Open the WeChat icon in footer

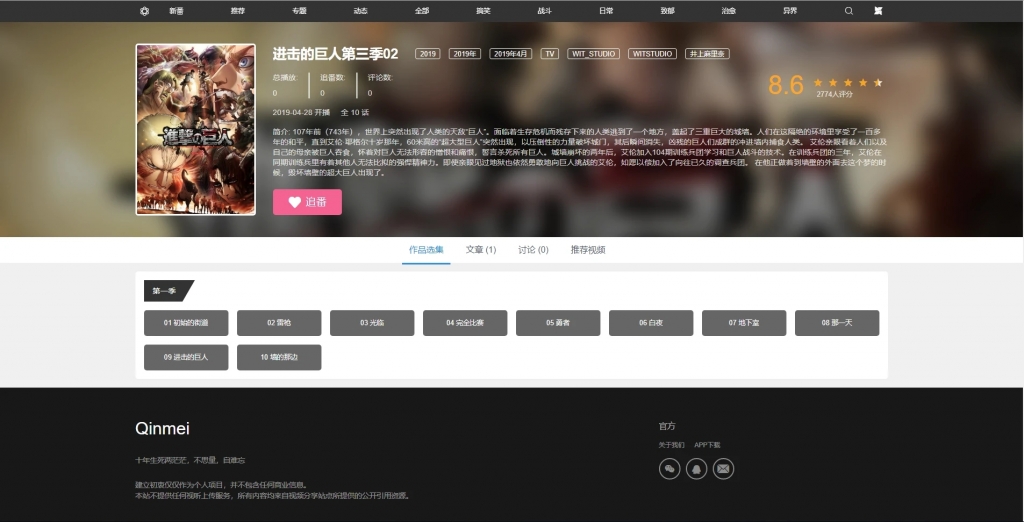(669, 468)
